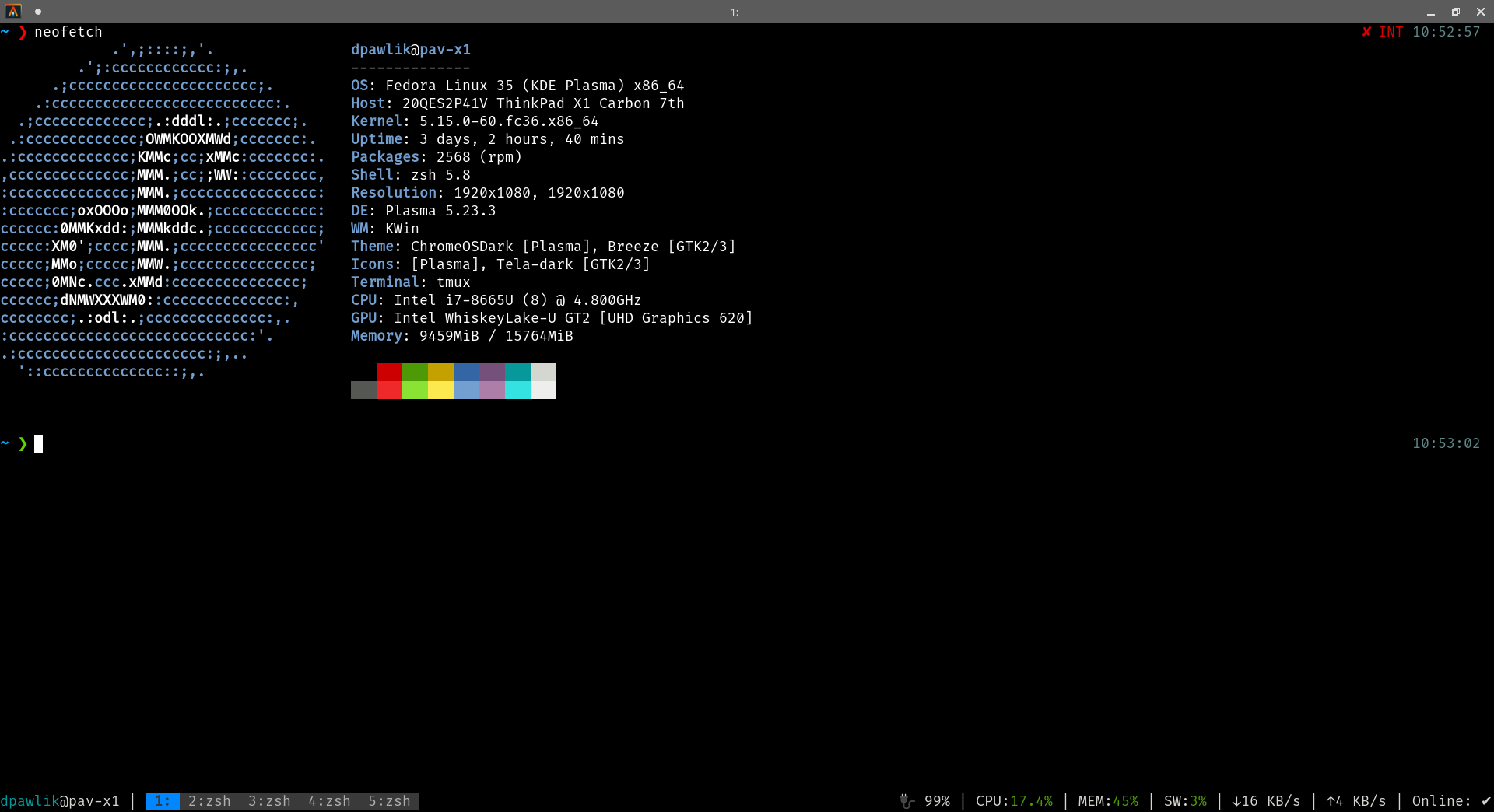This screenshot has width=1494, height=812.
Task: Click the title bar label '1:'
Action: point(735,12)
